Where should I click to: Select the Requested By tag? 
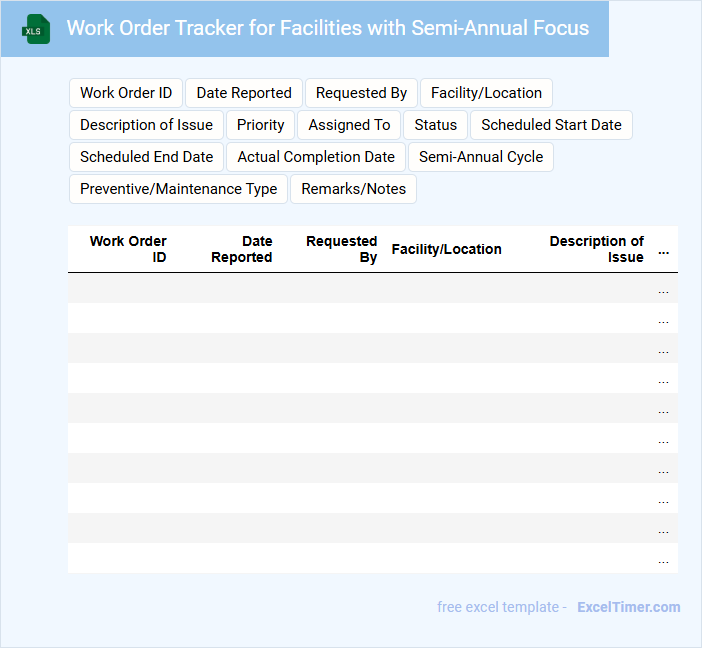361,93
